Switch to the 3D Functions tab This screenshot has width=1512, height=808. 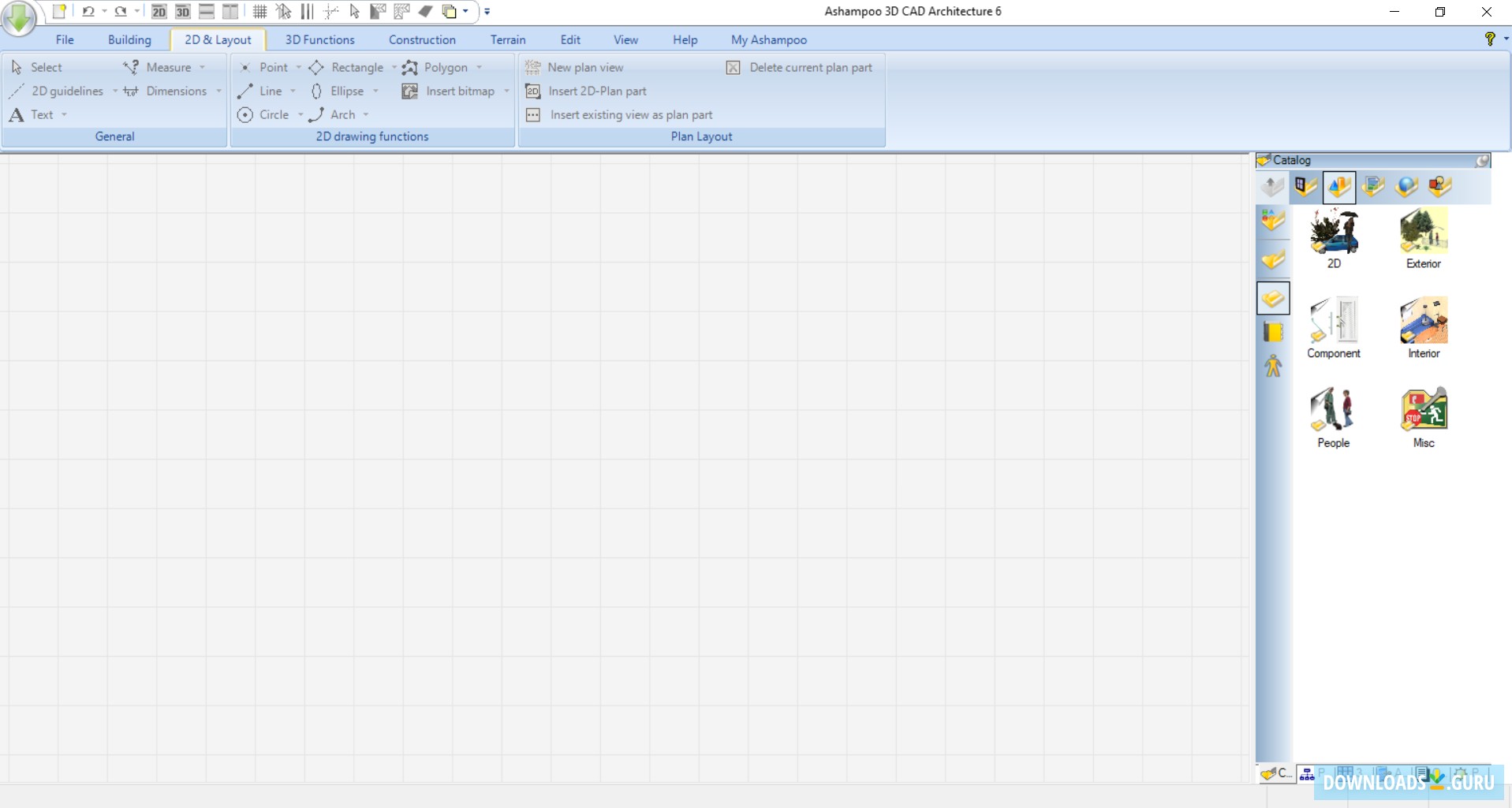point(319,39)
